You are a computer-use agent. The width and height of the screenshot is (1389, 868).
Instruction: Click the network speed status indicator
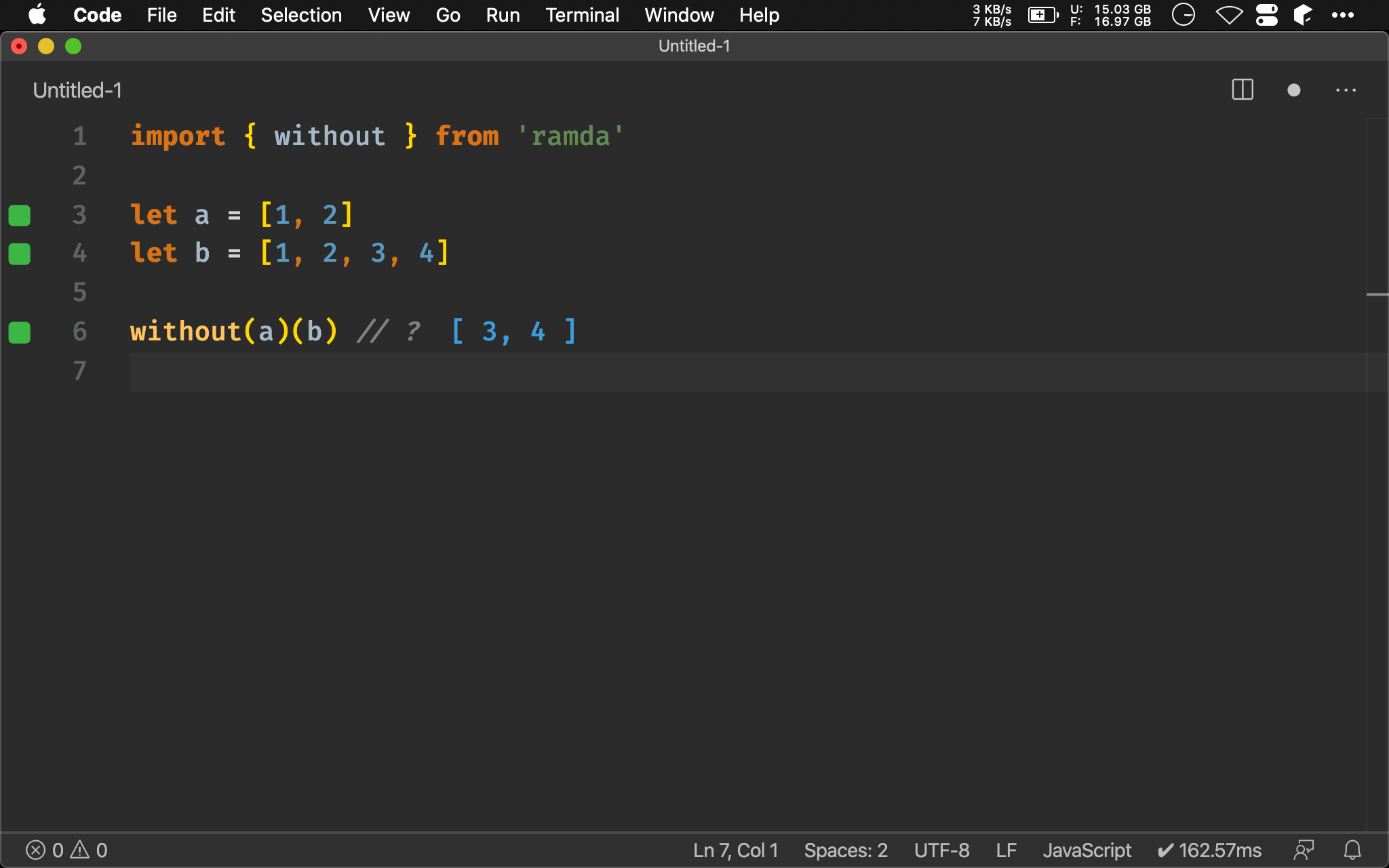(x=990, y=14)
